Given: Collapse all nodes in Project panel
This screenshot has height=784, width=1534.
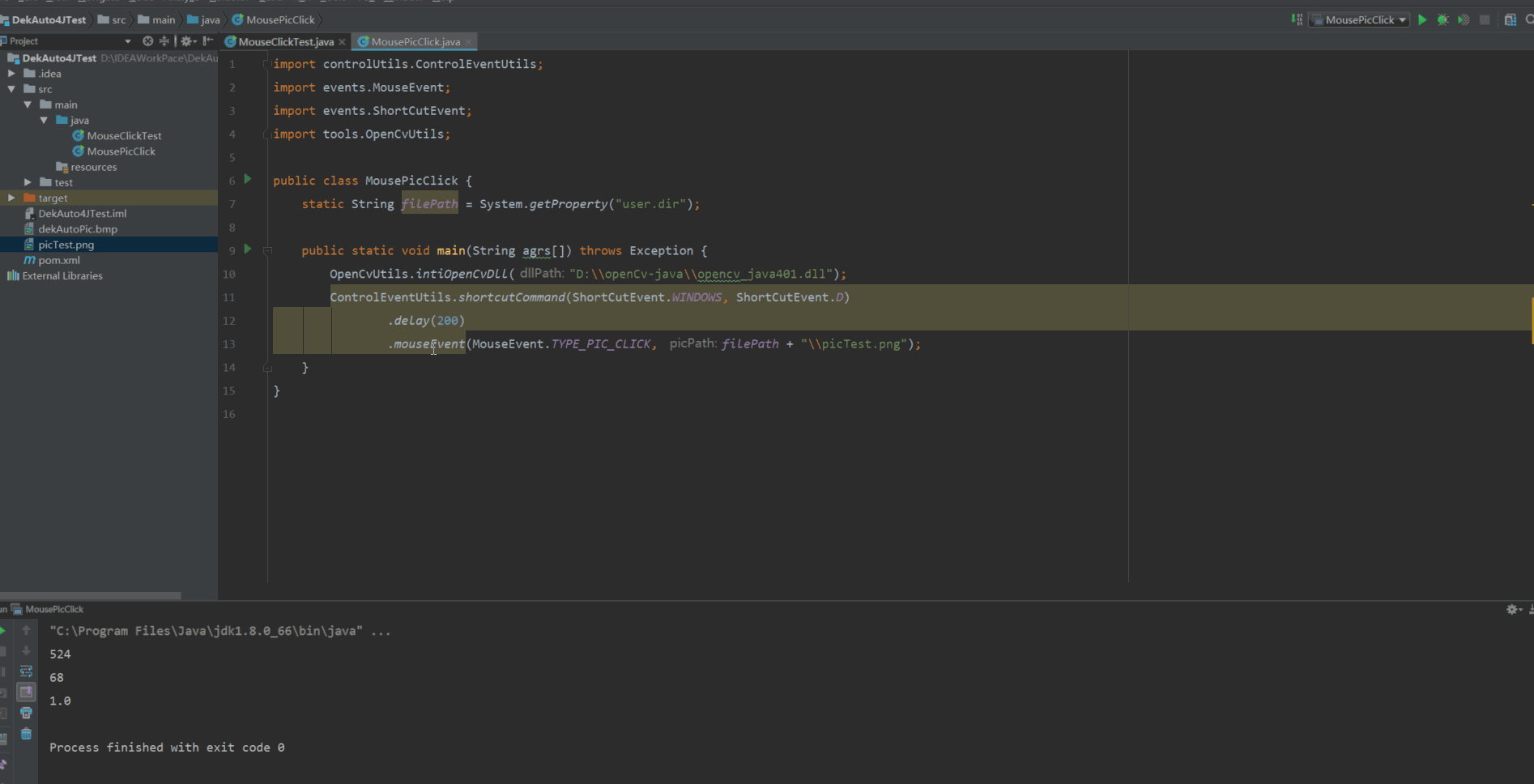Looking at the screenshot, I should point(164,40).
